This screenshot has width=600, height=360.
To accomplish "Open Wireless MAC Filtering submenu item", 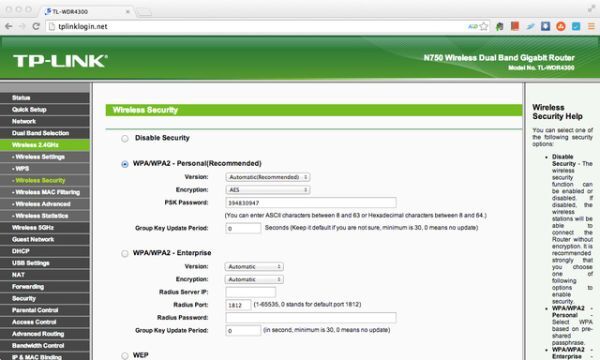I will pos(45,192).
